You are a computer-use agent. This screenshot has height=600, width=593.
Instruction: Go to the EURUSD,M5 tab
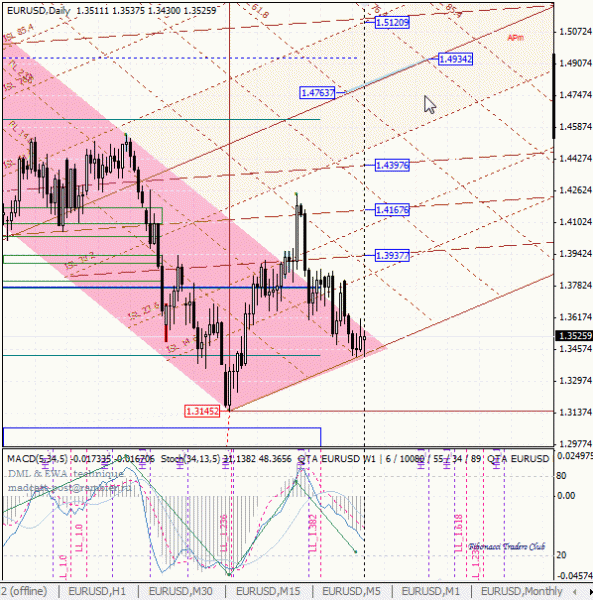(351, 591)
